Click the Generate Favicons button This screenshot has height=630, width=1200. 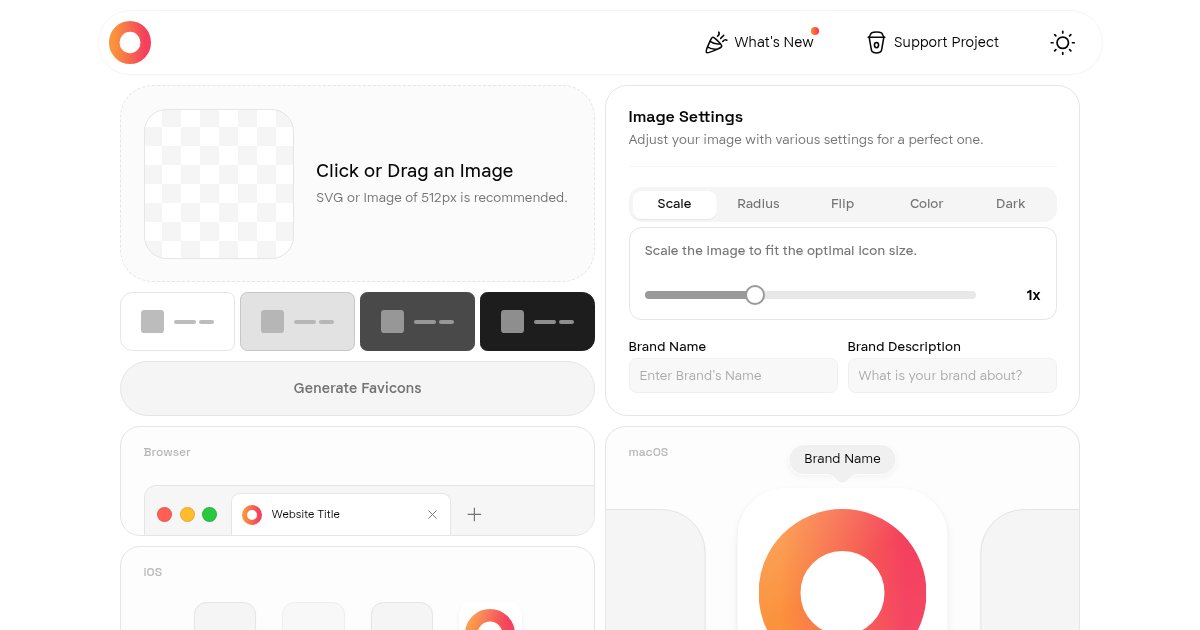[357, 388]
